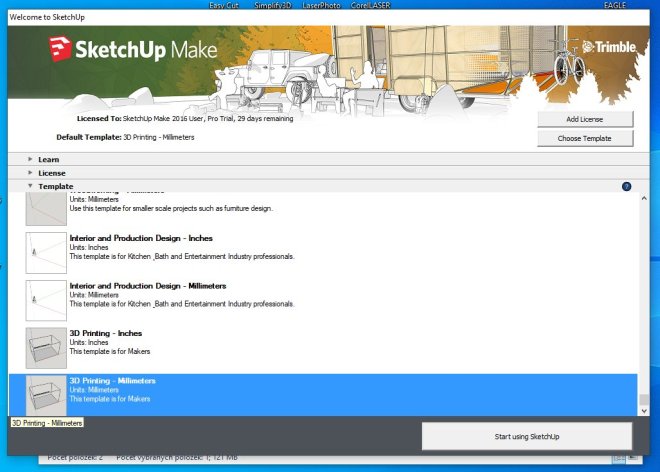
Task: Click the EAGLE desktop shortcut label
Action: click(615, 5)
